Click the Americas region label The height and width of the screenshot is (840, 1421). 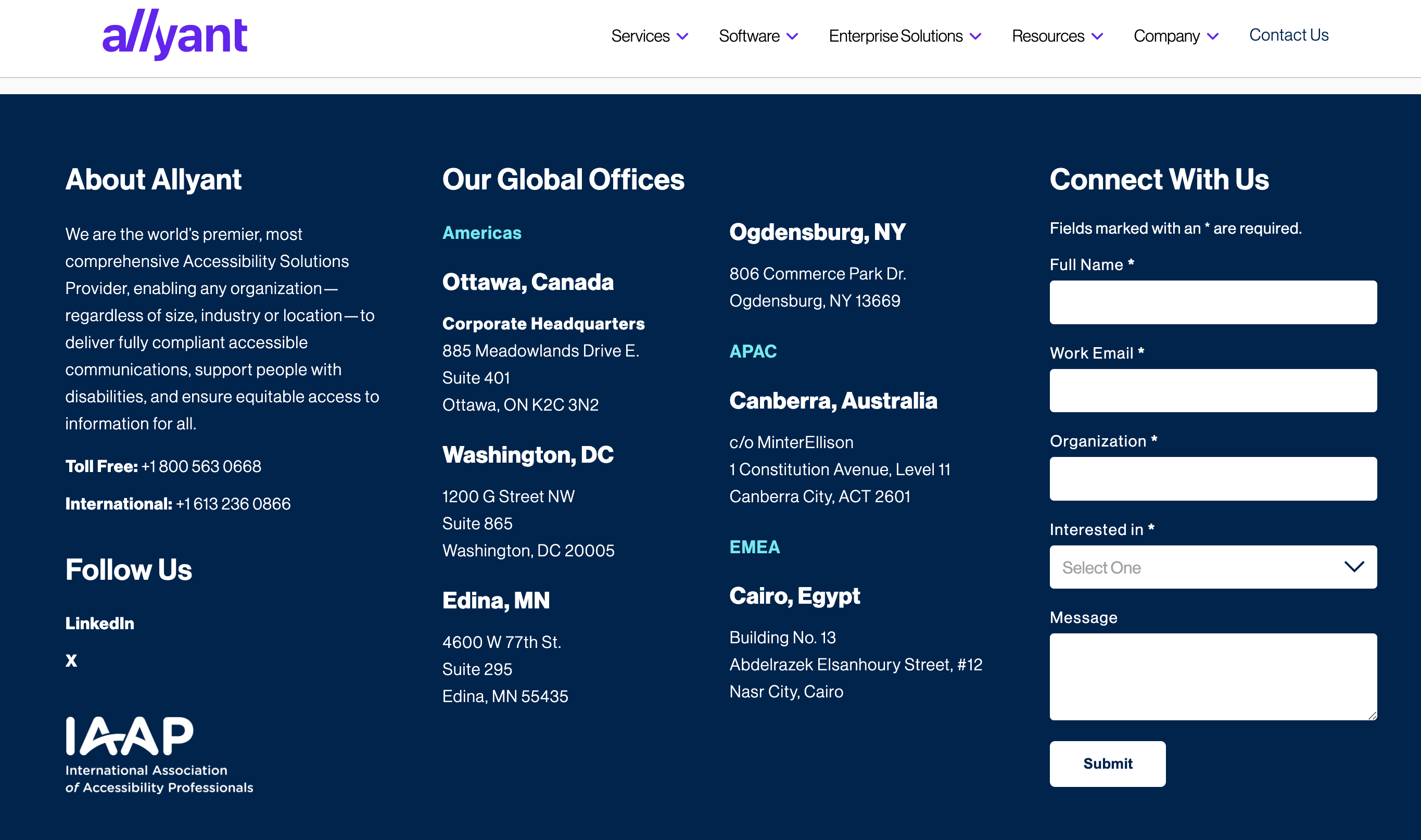[x=482, y=233]
